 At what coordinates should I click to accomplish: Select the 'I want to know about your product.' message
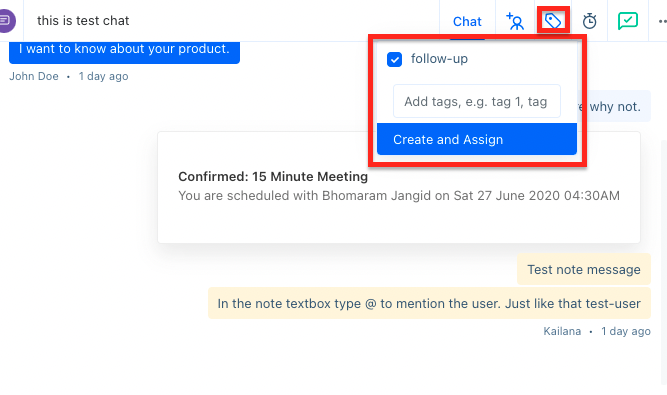(x=124, y=52)
